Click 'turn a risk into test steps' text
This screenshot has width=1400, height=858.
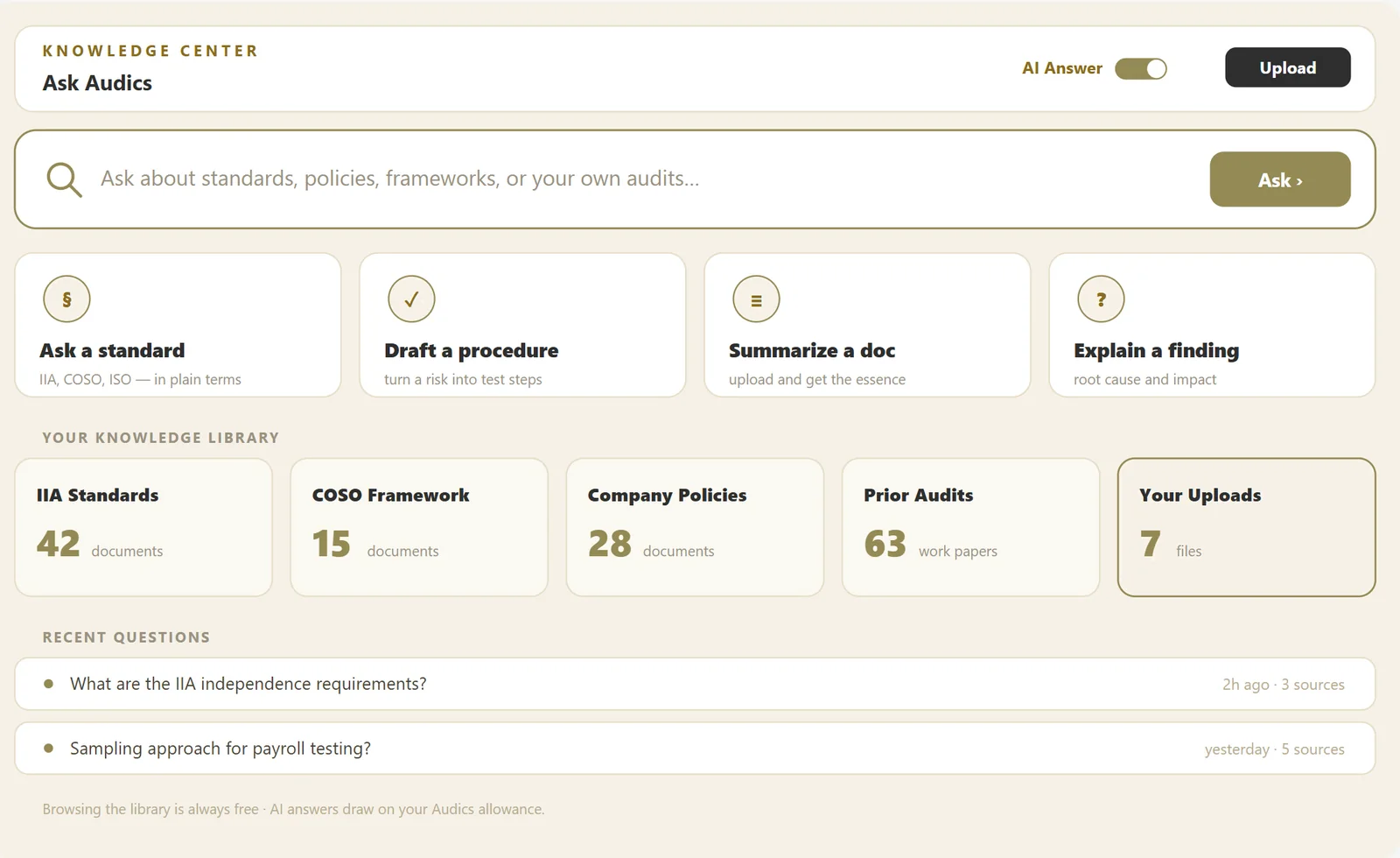tap(463, 380)
